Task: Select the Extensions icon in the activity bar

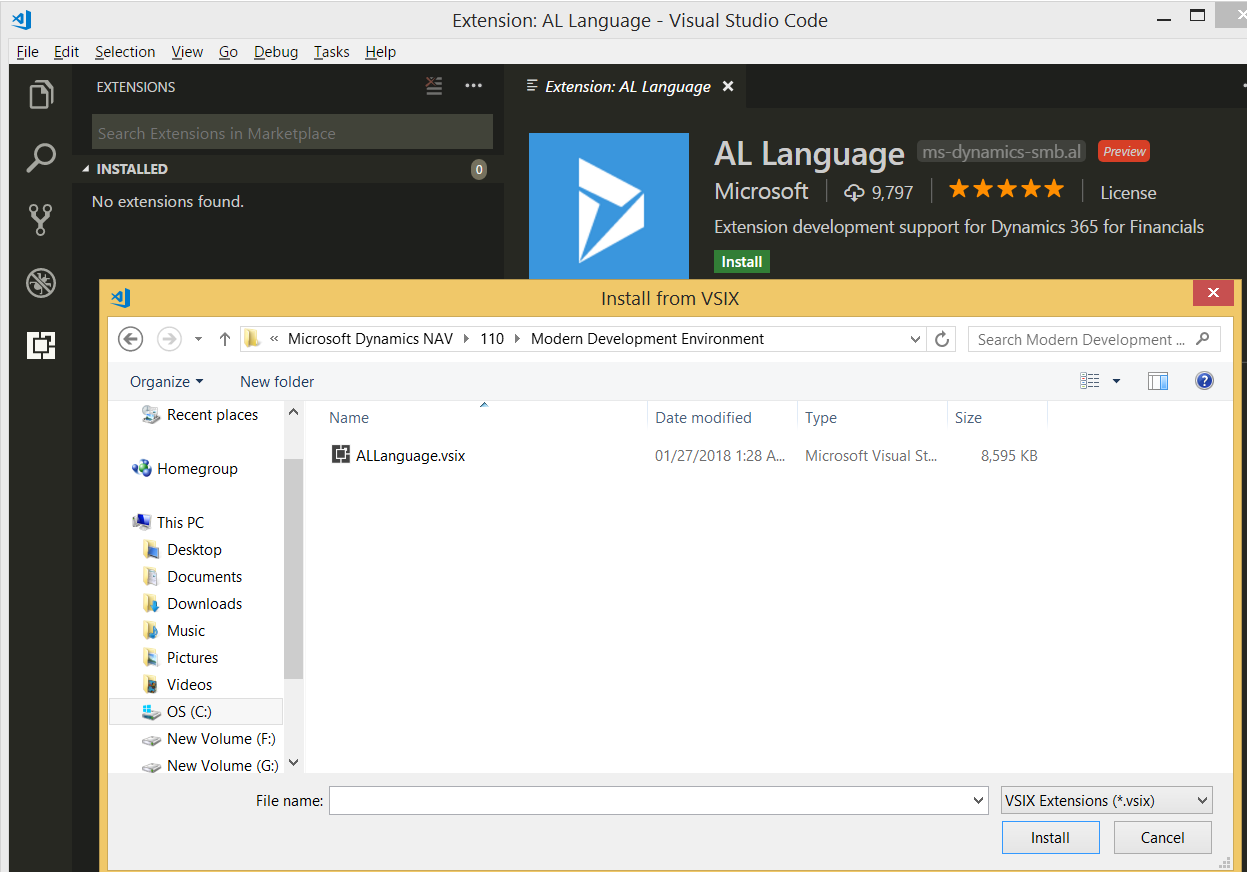Action: pos(40,345)
